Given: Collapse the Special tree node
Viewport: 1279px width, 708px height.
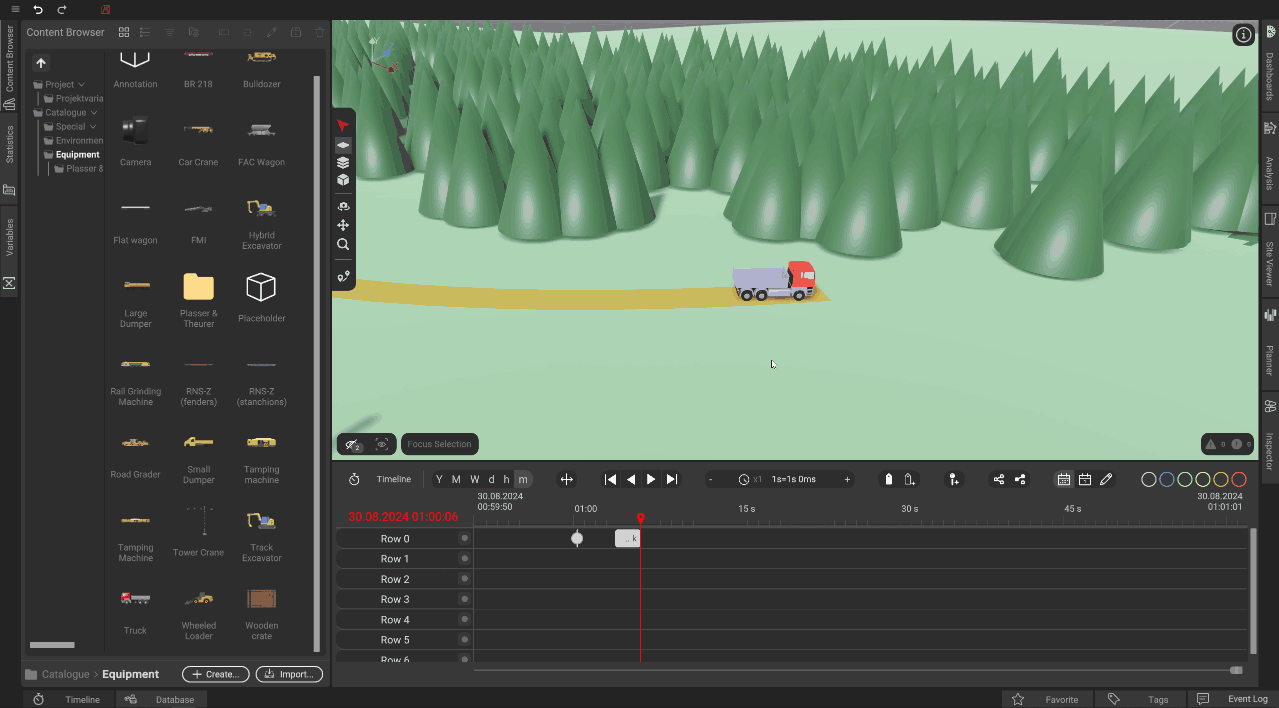Looking at the screenshot, I should pos(93,127).
